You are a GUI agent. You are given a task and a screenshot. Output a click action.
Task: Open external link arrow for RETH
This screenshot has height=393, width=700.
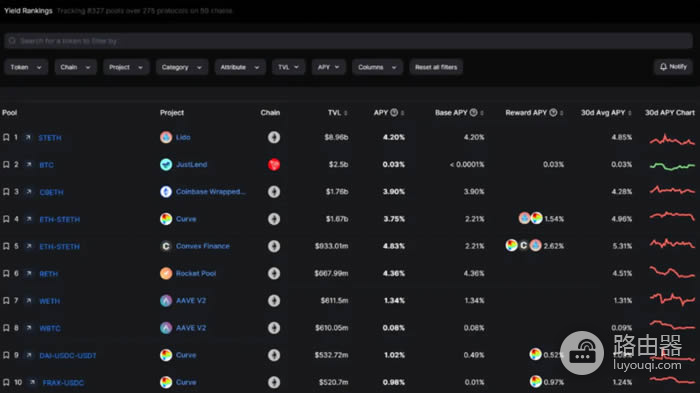(29, 274)
